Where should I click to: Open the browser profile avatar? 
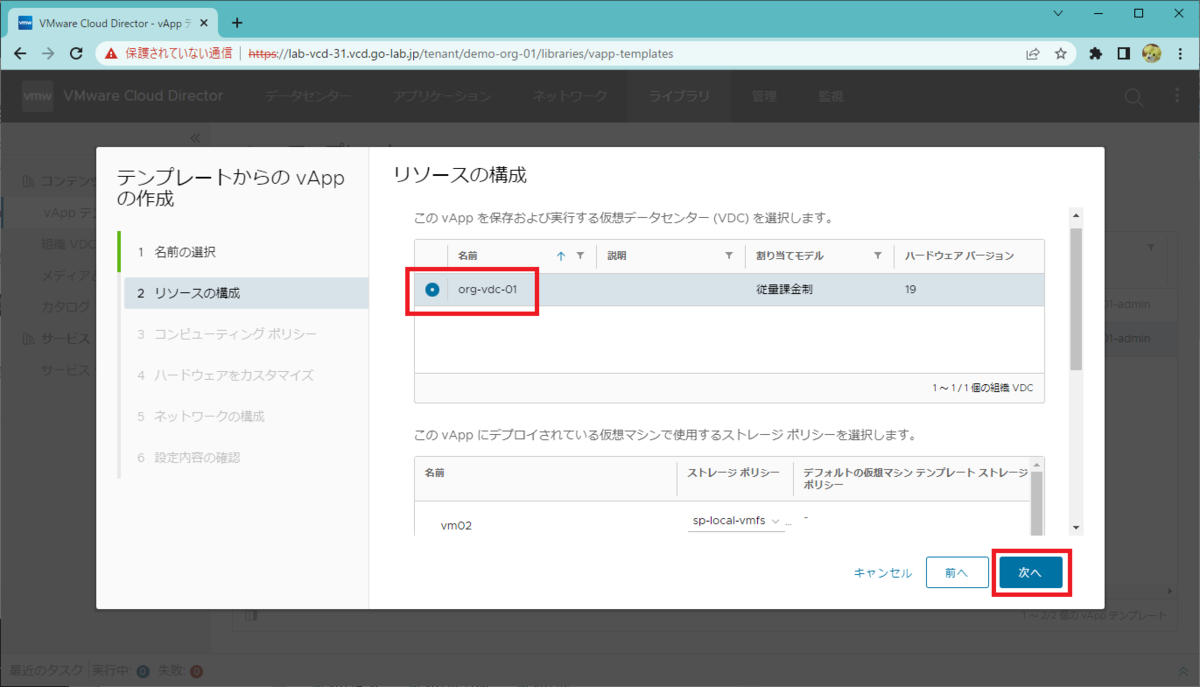pyautogui.click(x=1151, y=54)
